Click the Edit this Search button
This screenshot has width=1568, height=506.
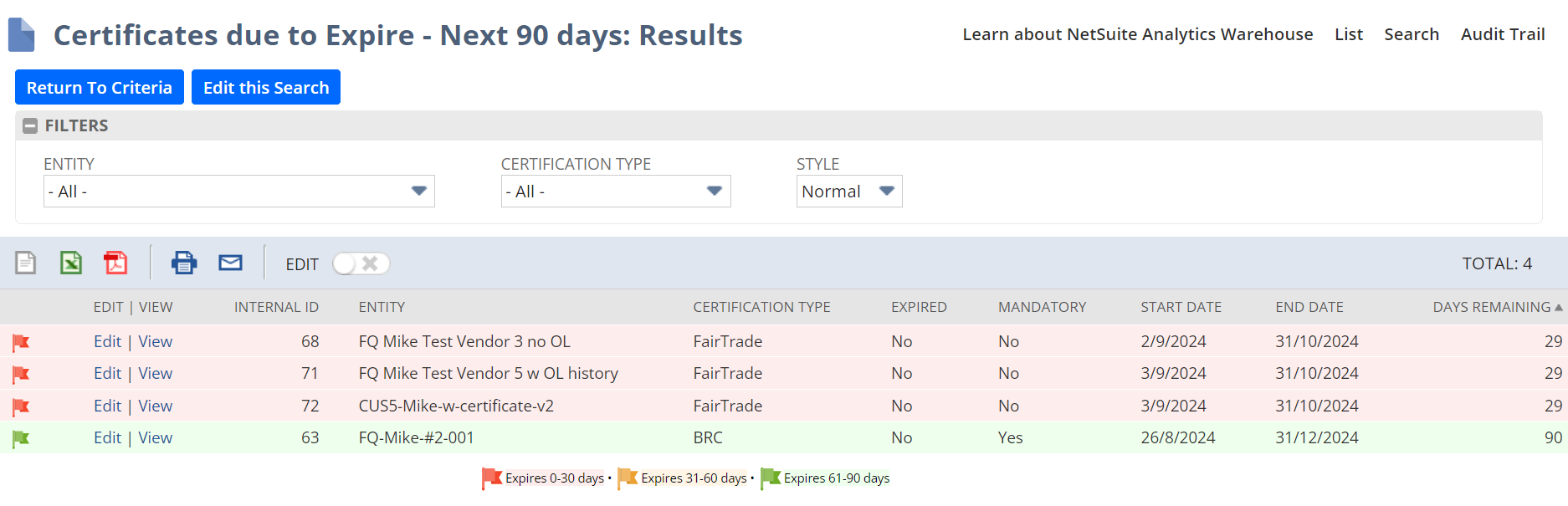266,87
